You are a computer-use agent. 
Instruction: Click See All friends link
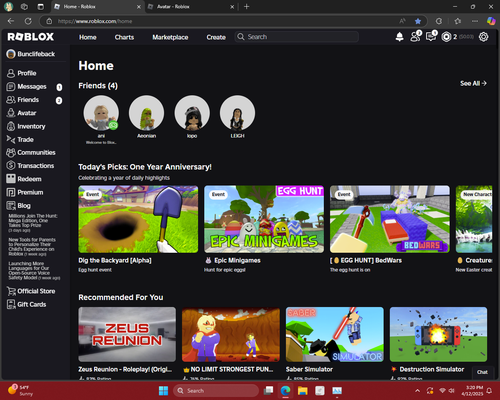point(473,83)
